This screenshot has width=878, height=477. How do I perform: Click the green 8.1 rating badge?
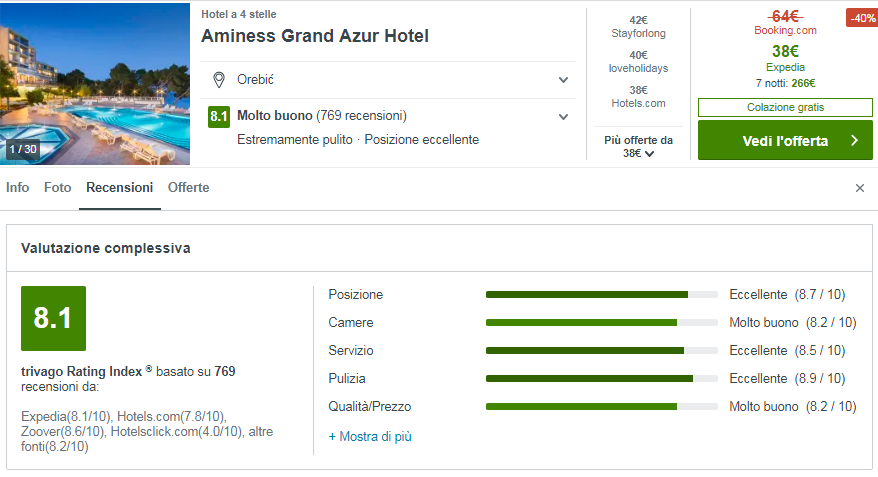(x=219, y=116)
